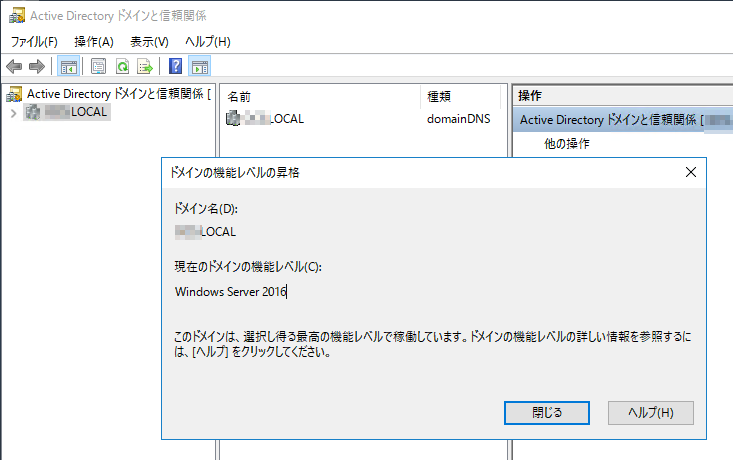This screenshot has width=733, height=460.
Task: Close the domain functional level dialog
Action: click(690, 172)
